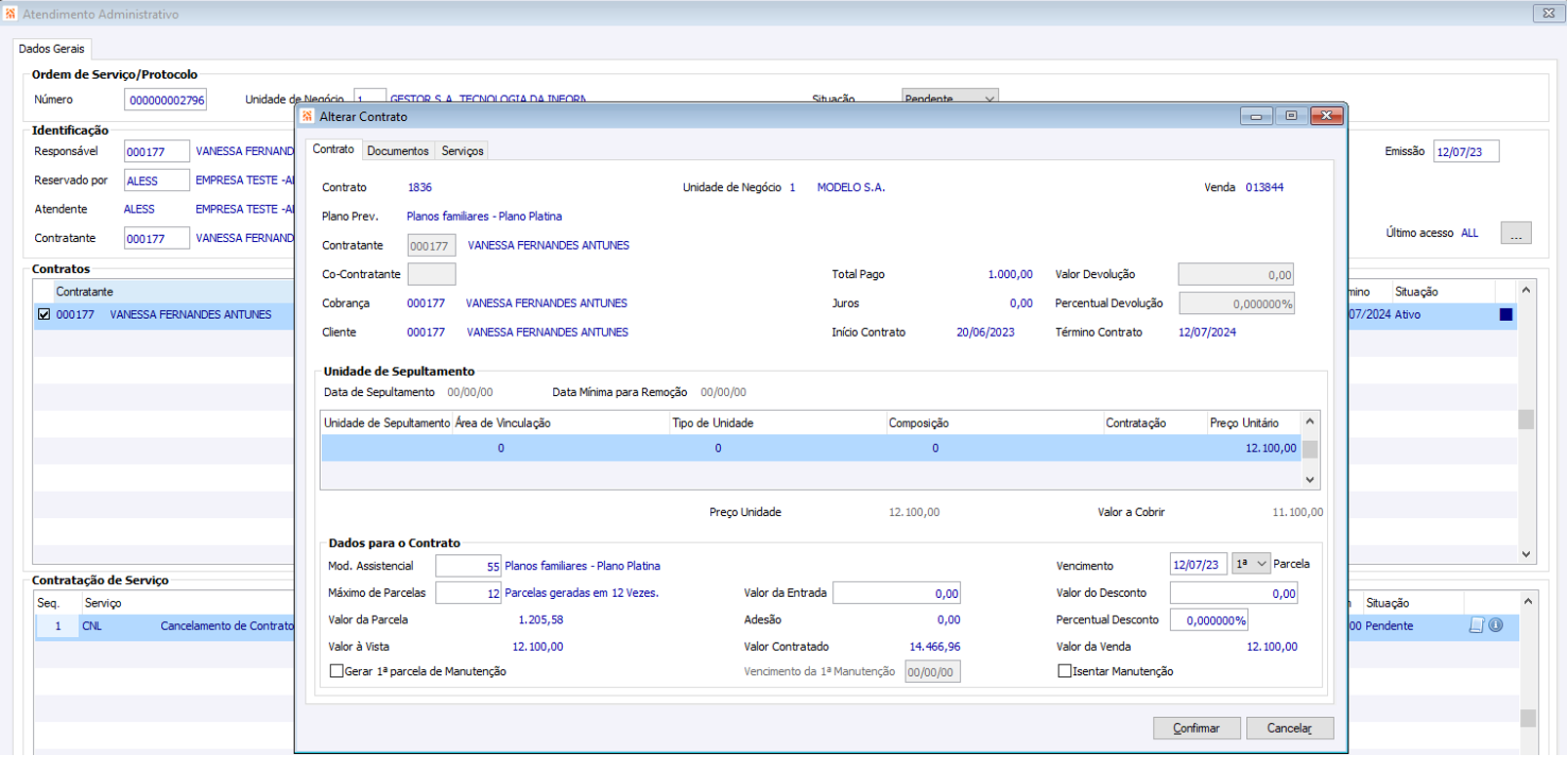Focus the Reservado por field containing ALESS
The width and height of the screenshot is (1568, 757).
click(157, 180)
